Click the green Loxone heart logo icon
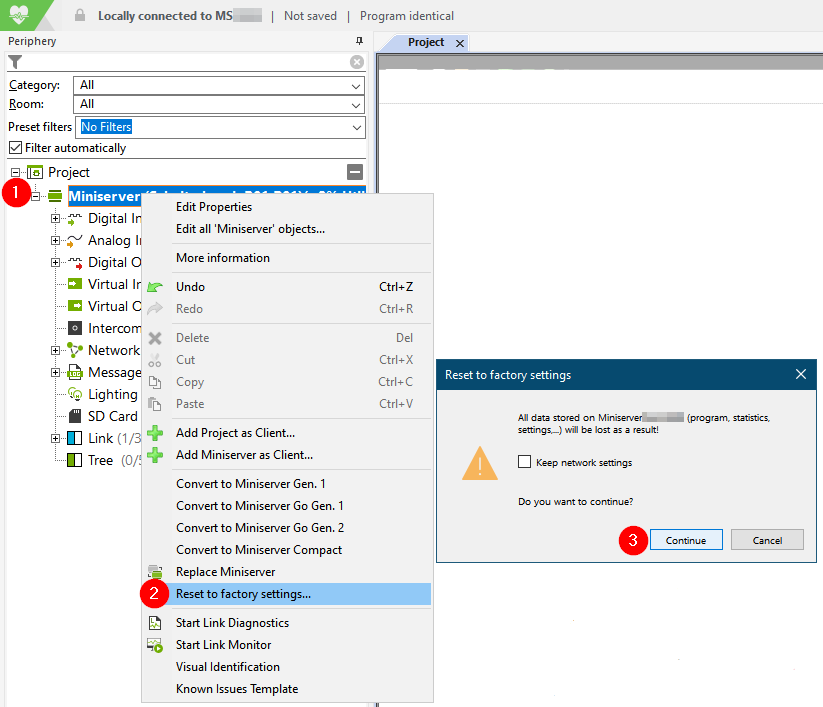Image resolution: width=823 pixels, height=707 pixels. [x=20, y=15]
